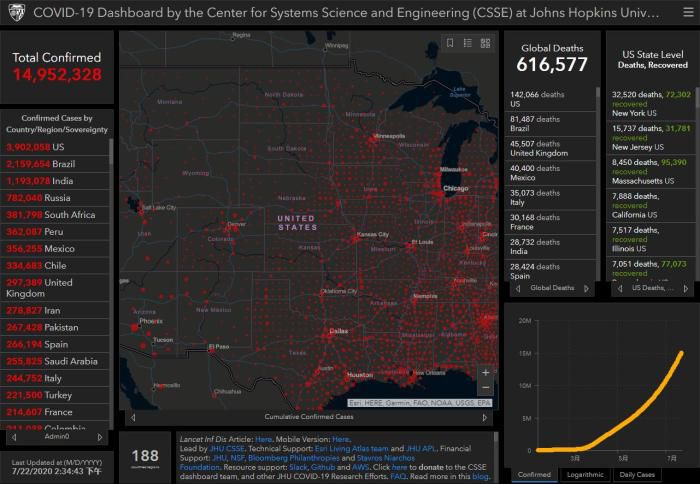Go to next page after Admin0
Image resolution: width=700 pixels, height=484 pixels.
click(99, 437)
